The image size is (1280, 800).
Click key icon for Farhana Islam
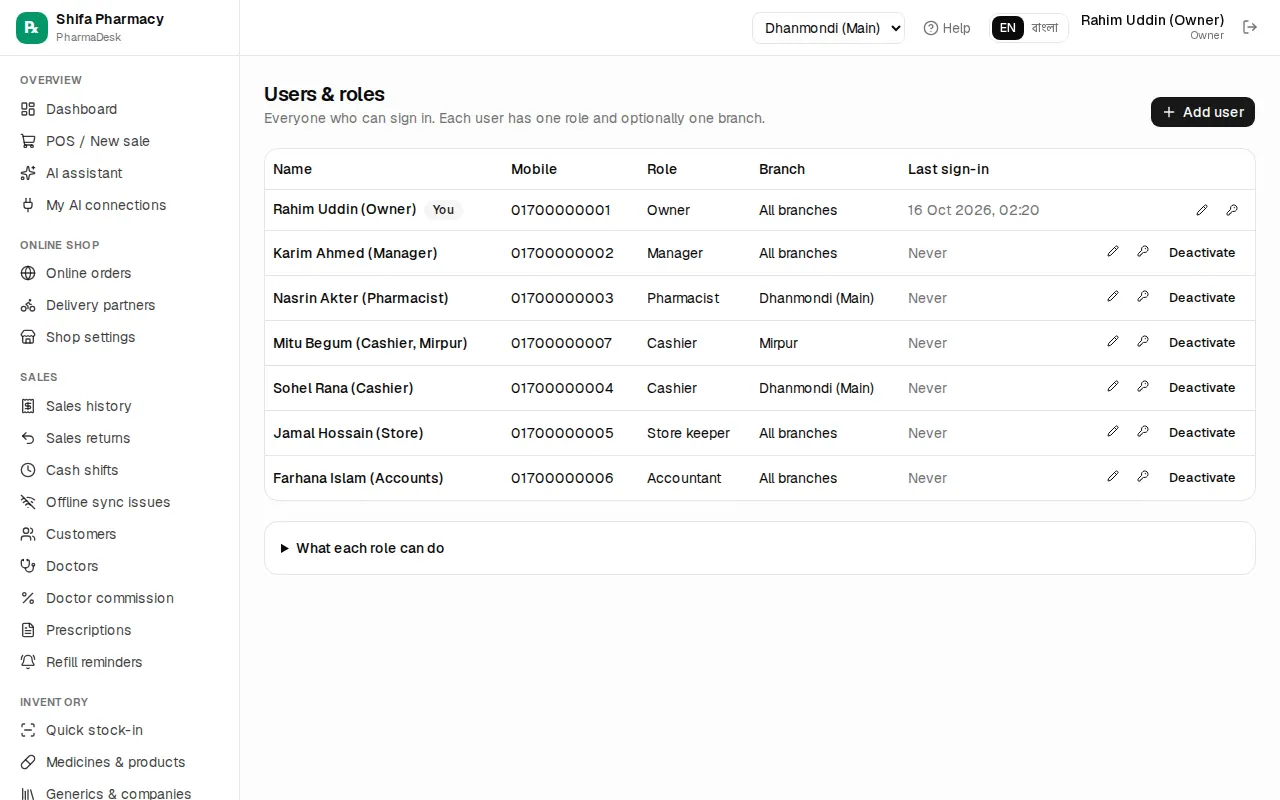tap(1143, 477)
